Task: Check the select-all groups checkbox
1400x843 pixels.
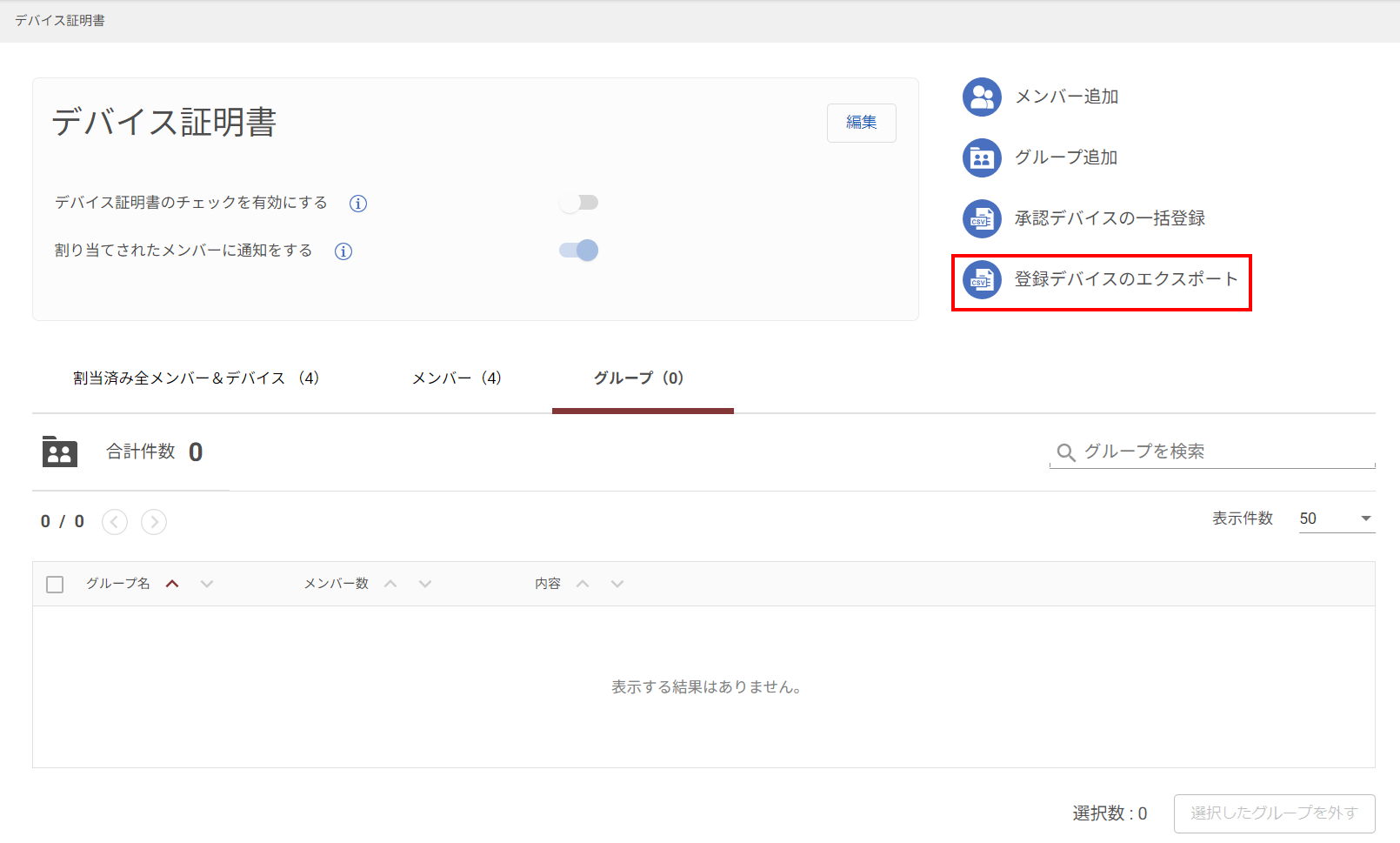Action: pyautogui.click(x=55, y=585)
